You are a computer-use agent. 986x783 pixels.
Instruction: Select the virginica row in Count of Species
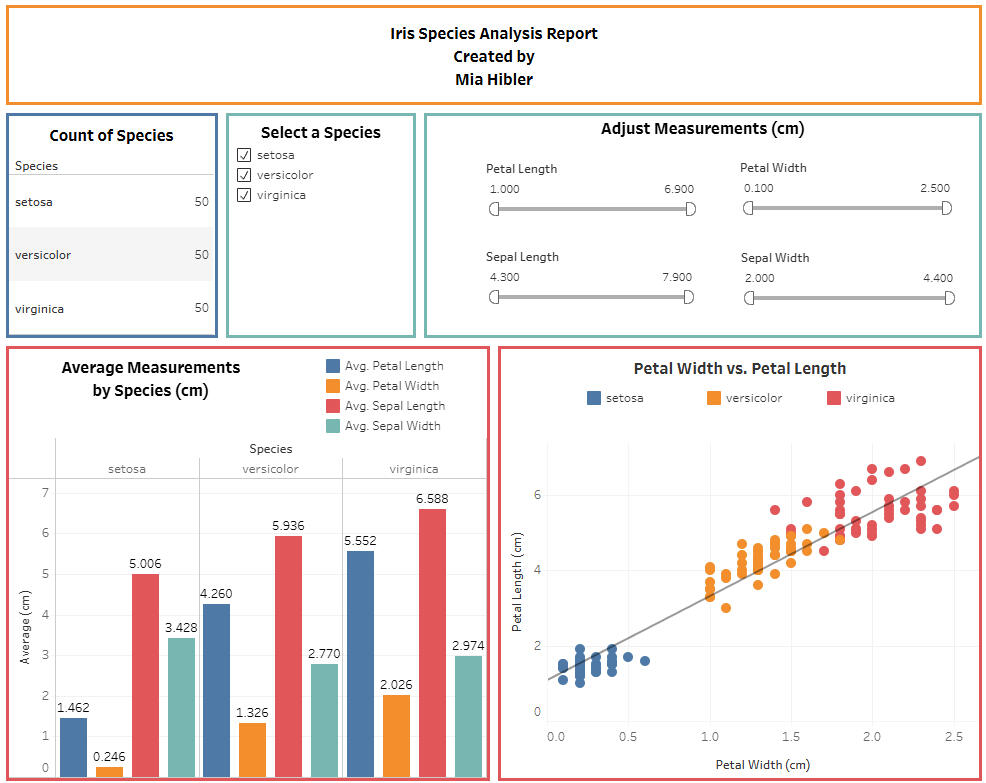(111, 309)
